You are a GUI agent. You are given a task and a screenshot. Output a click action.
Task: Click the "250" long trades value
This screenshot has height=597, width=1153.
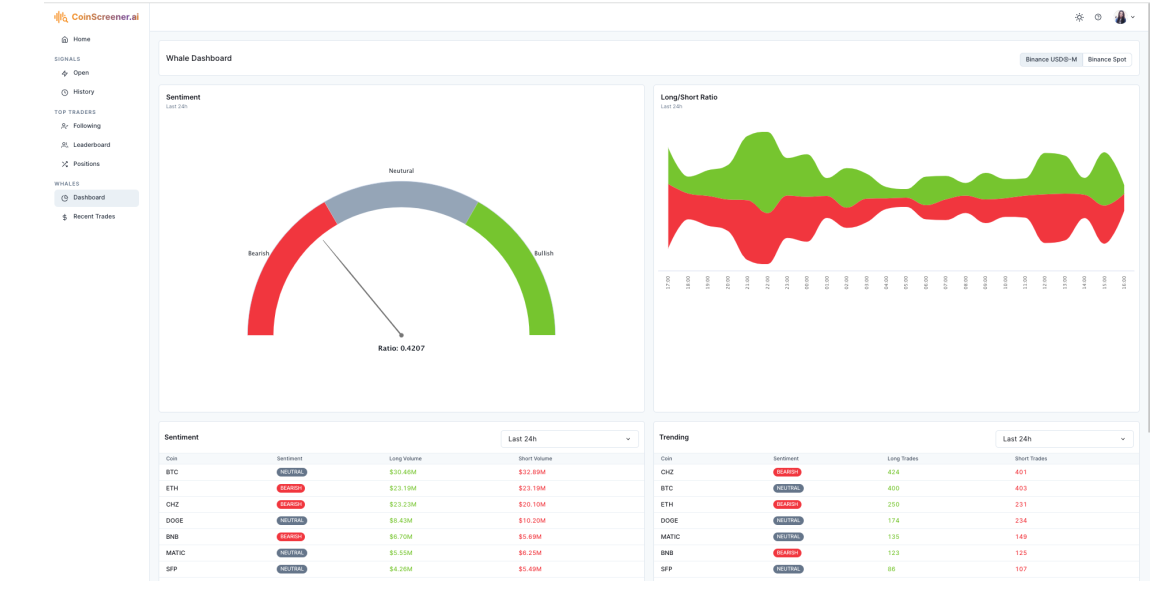coord(893,504)
